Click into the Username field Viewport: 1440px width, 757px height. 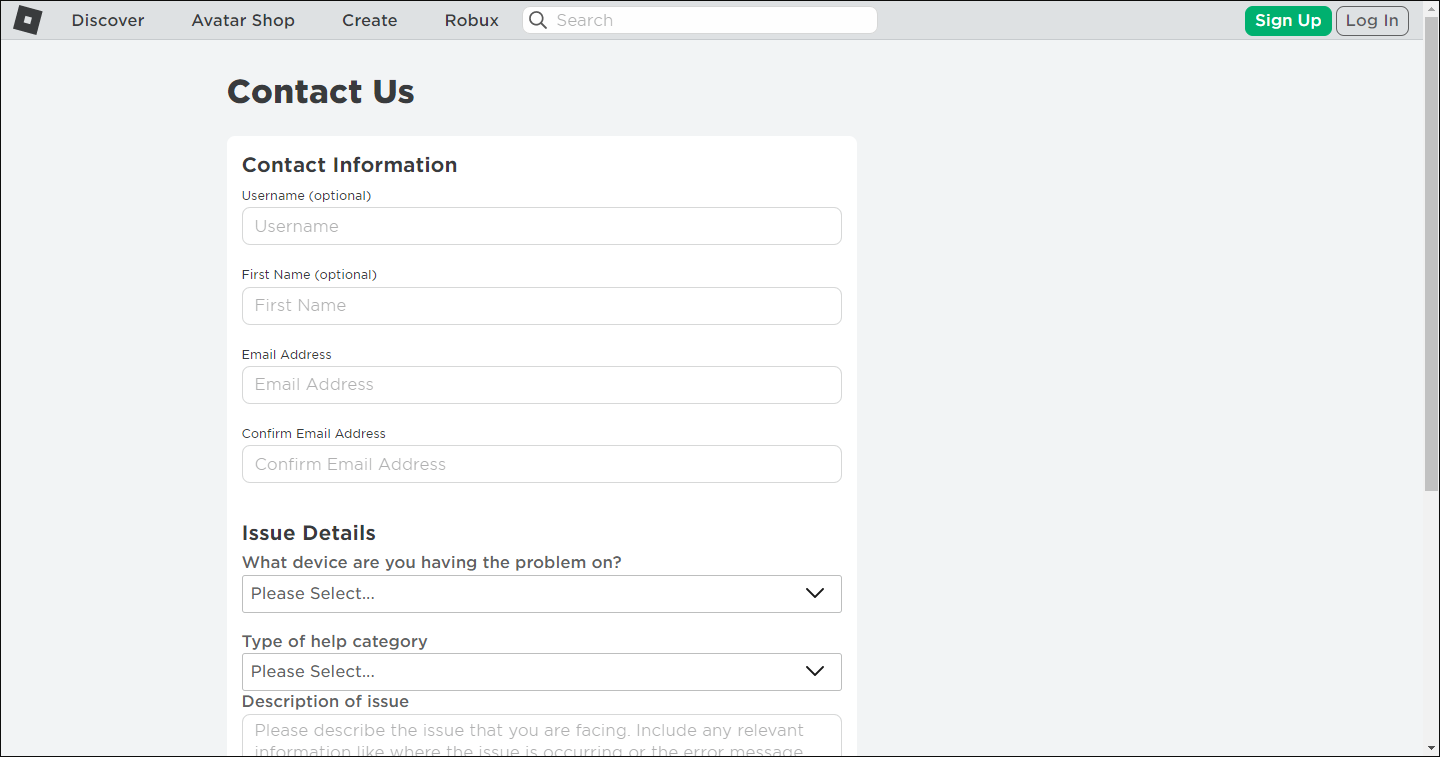tap(541, 226)
